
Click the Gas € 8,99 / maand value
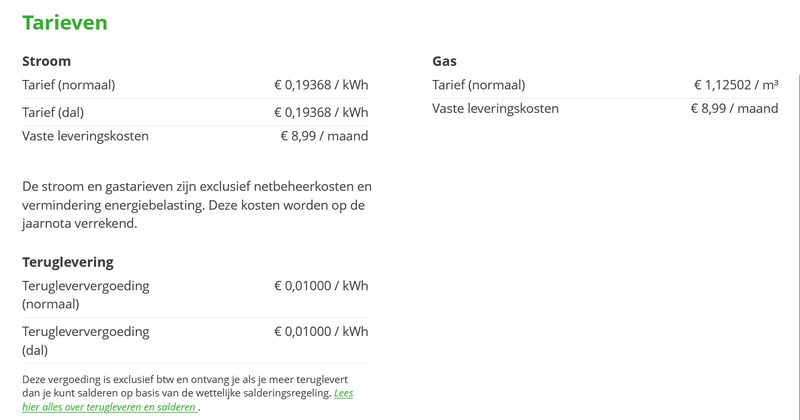734,108
